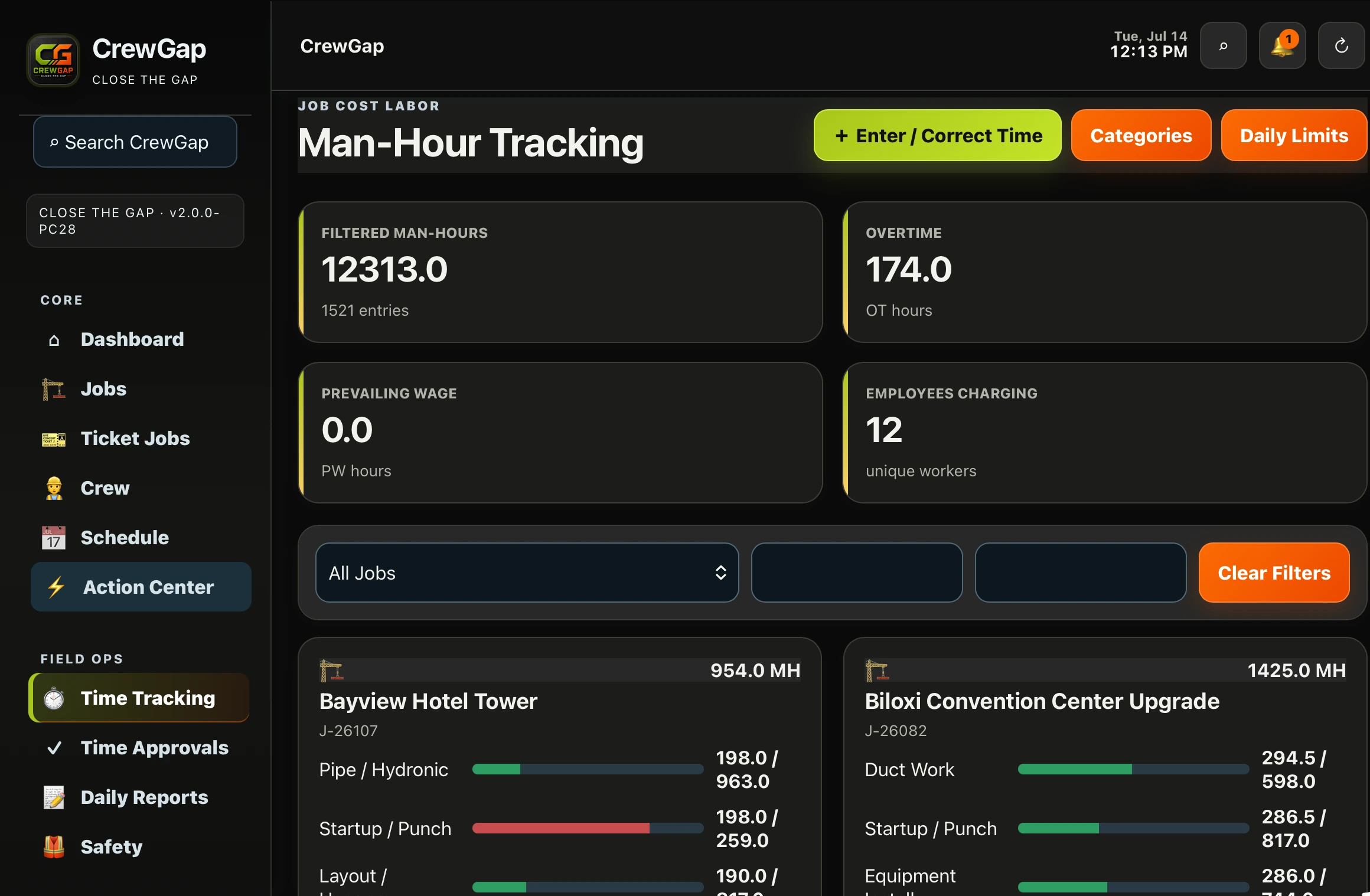Click Biloxi Startup / Punch progress bar

[1133, 829]
